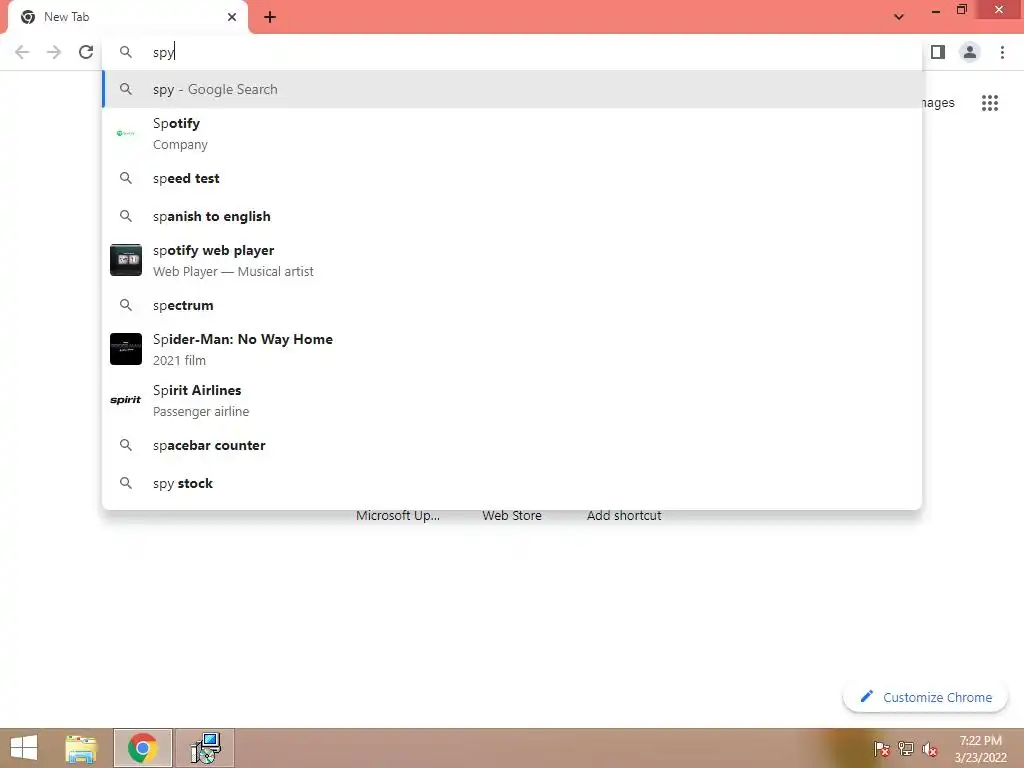1024x768 pixels.
Task: Open a new tab with plus button
Action: point(270,17)
